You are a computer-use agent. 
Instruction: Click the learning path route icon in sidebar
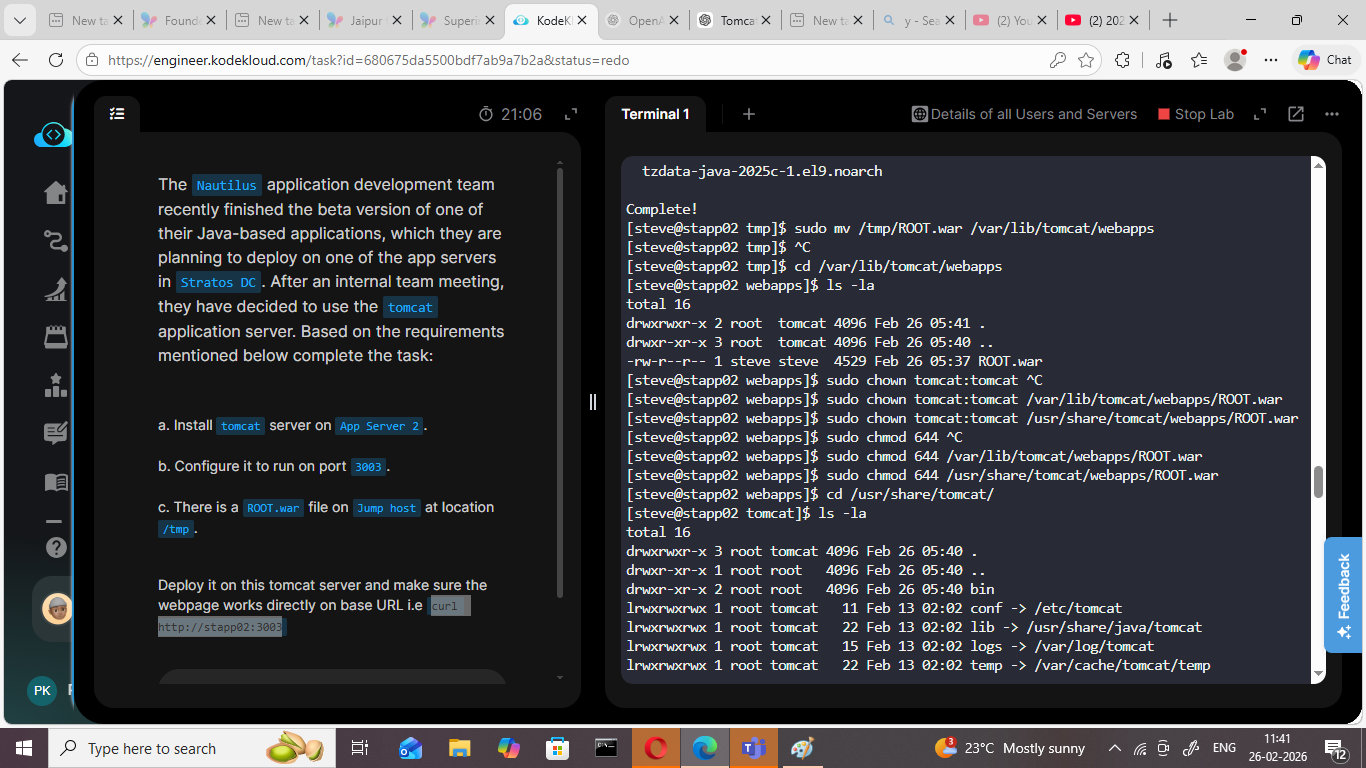pyautogui.click(x=56, y=241)
